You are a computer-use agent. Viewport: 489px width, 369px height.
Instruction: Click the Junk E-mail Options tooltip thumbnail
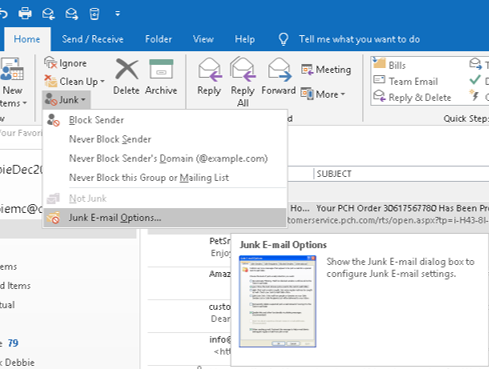(x=277, y=301)
